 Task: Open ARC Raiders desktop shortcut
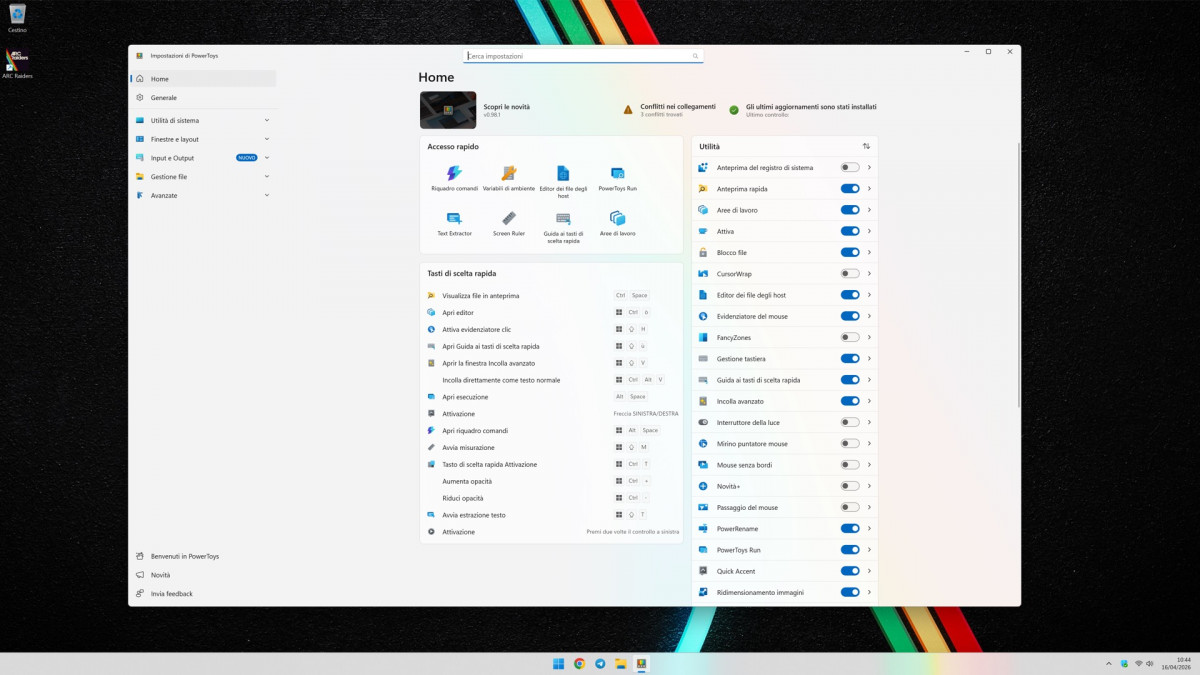pyautogui.click(x=17, y=63)
